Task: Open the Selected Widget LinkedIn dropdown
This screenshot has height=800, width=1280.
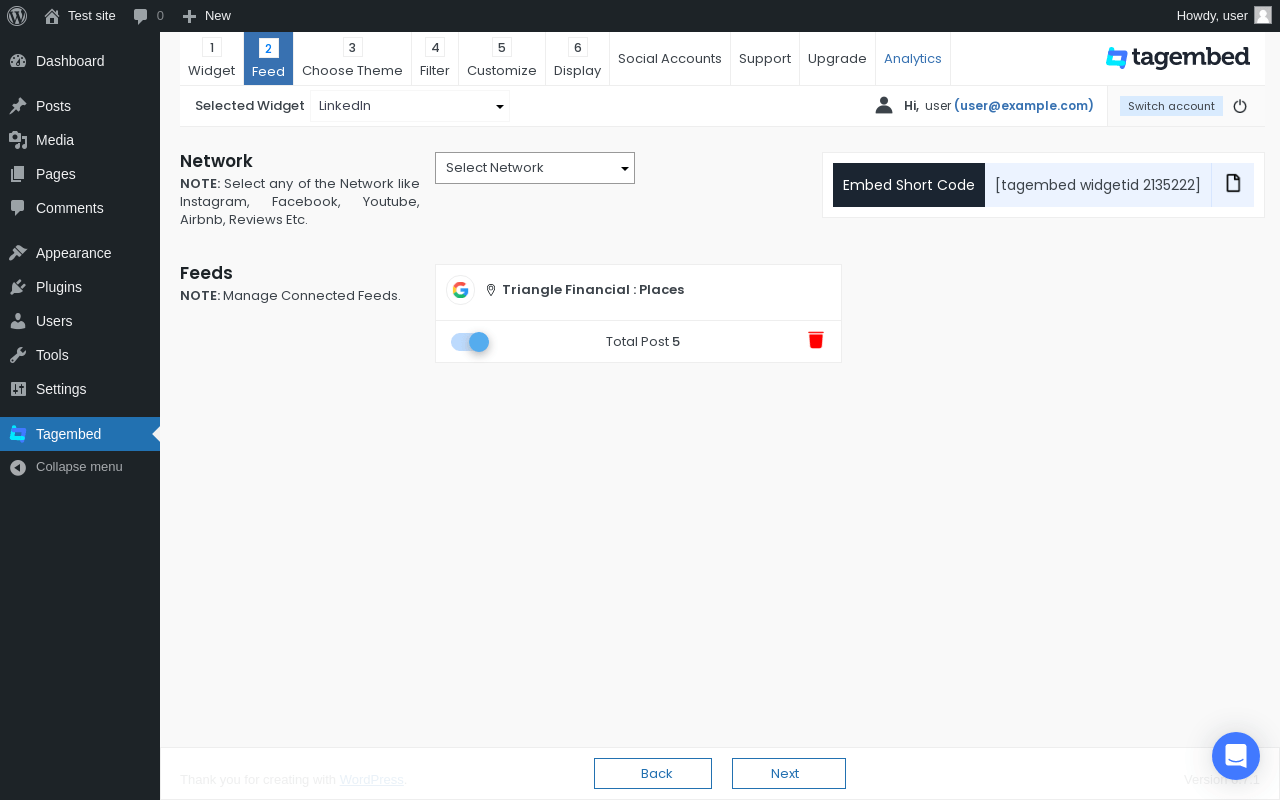Action: [410, 106]
